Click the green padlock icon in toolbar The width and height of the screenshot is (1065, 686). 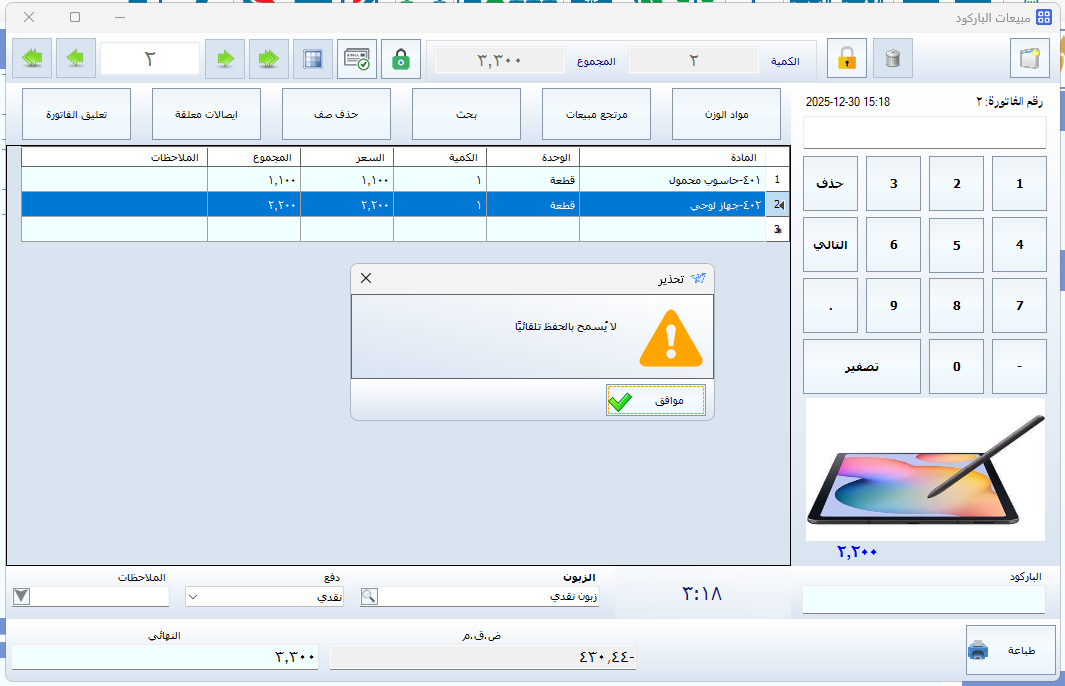[x=401, y=59]
